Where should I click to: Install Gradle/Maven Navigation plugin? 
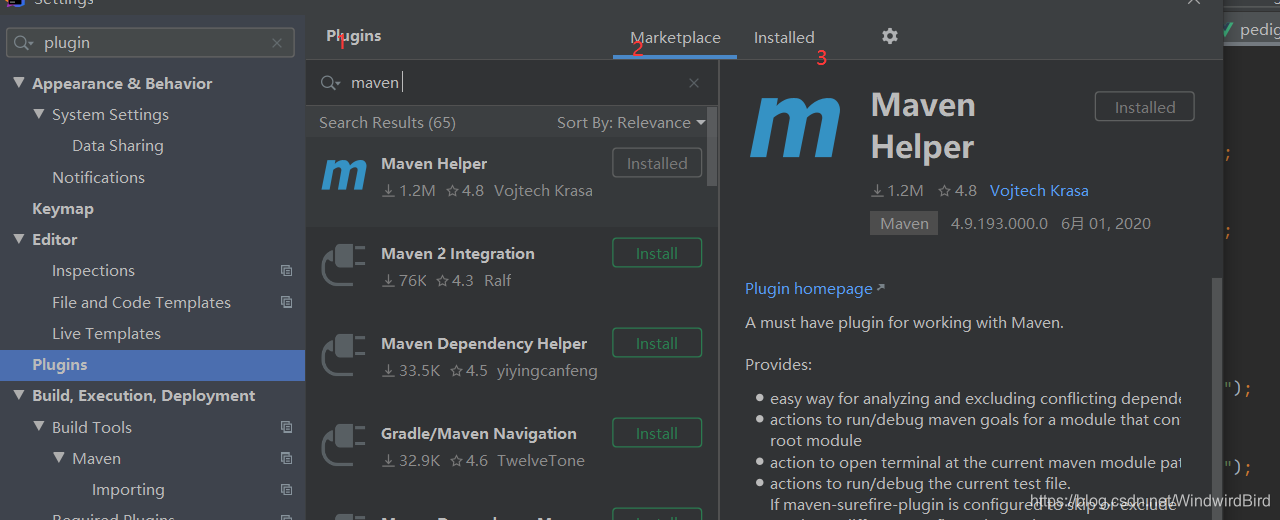pyautogui.click(x=657, y=434)
